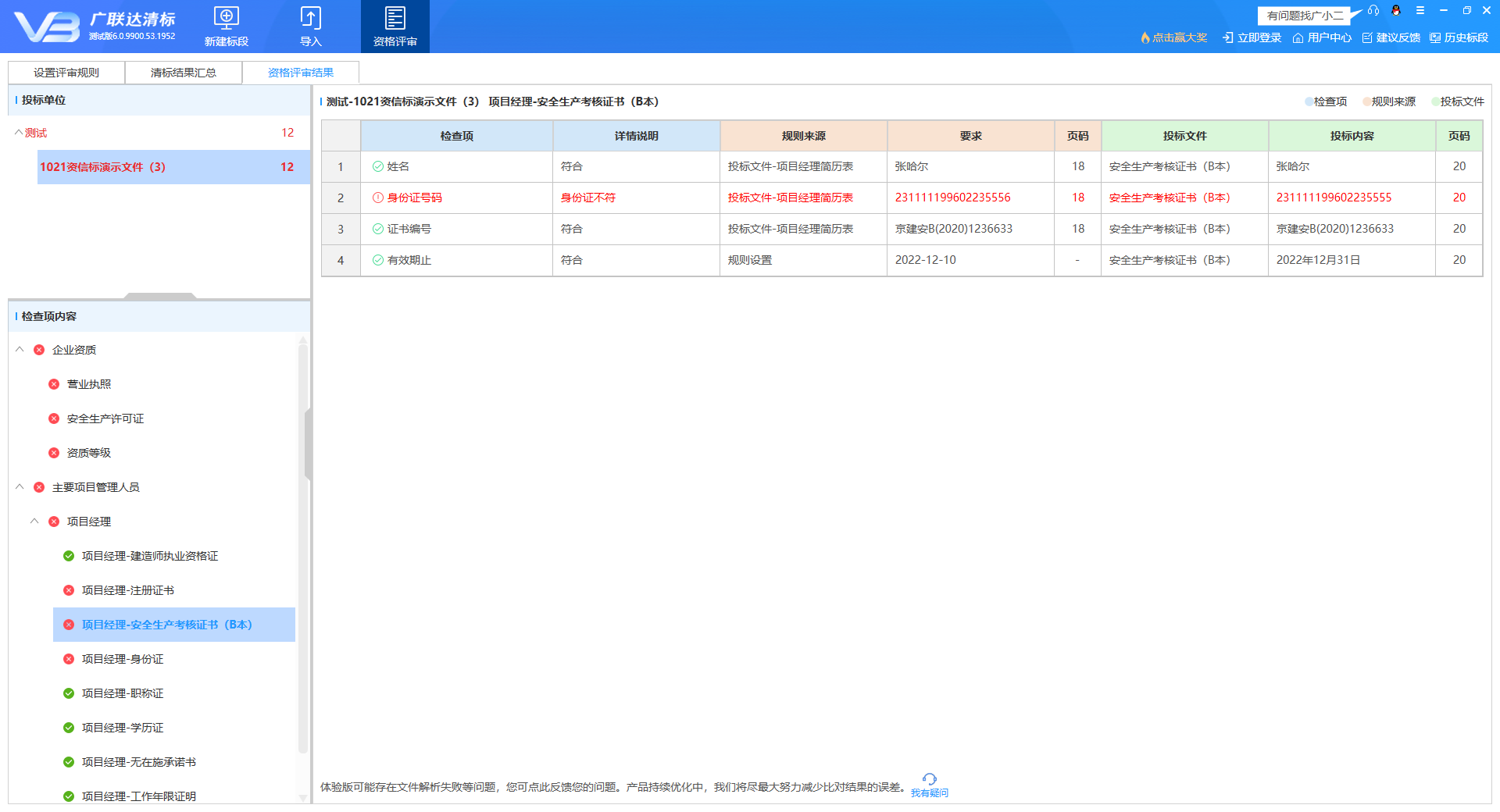This screenshot has width=1500, height=812.
Task: Click the QQ penguin icon
Action: [x=1396, y=11]
